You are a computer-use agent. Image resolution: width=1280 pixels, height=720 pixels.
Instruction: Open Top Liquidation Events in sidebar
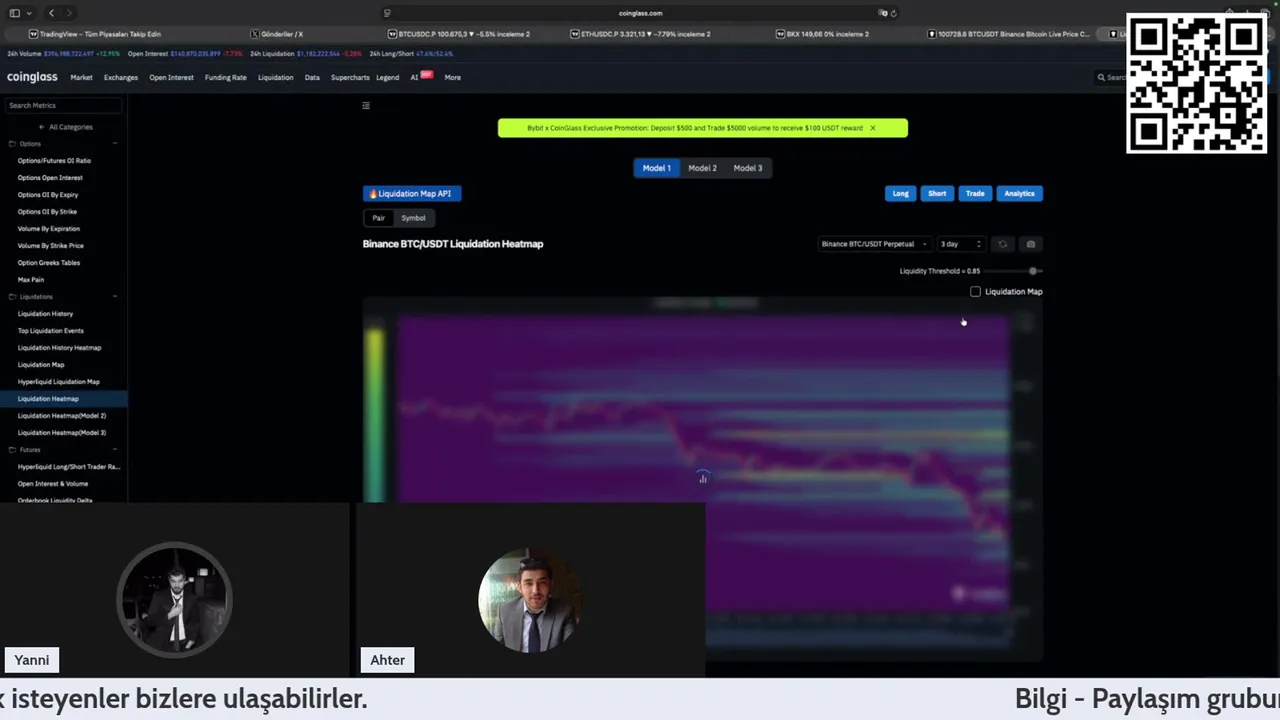point(50,331)
